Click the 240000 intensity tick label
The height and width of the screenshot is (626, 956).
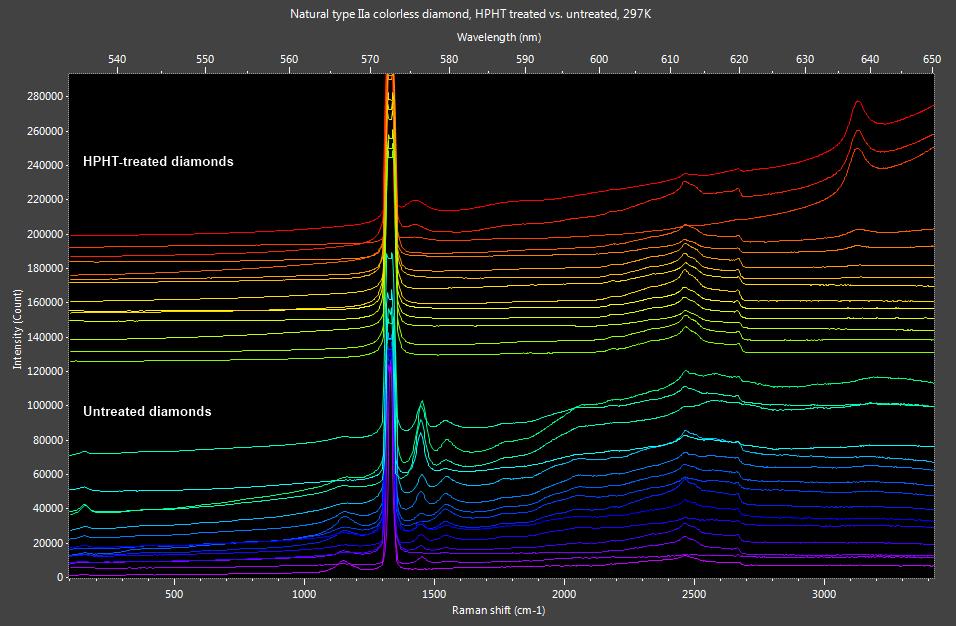(x=45, y=165)
